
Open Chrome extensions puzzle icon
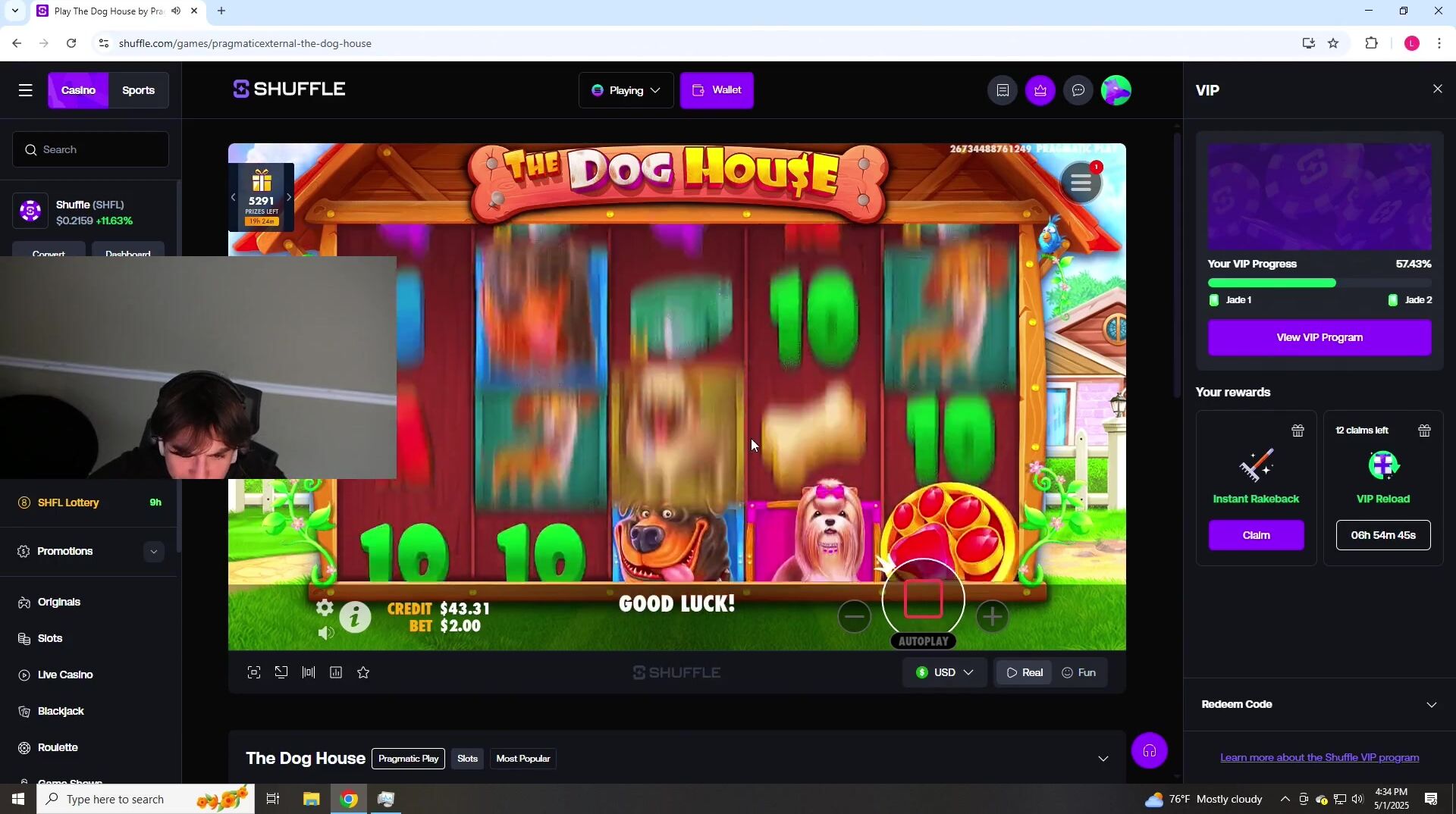[1371, 43]
